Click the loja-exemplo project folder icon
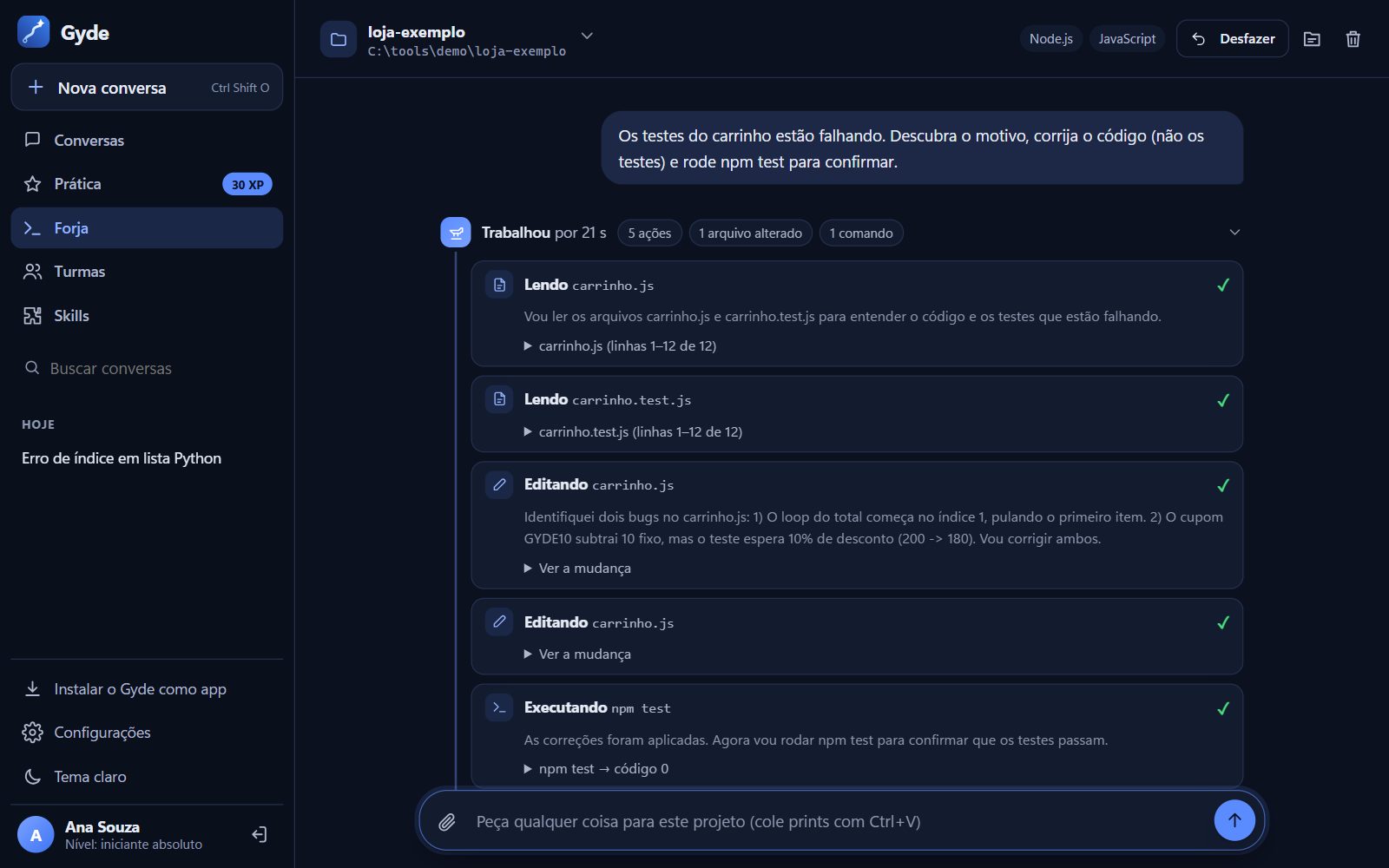 coord(339,39)
